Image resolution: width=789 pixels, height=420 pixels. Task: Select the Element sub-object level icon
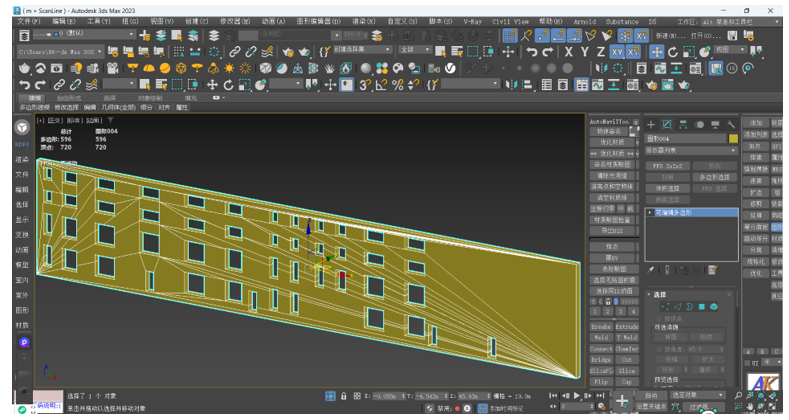click(x=714, y=307)
